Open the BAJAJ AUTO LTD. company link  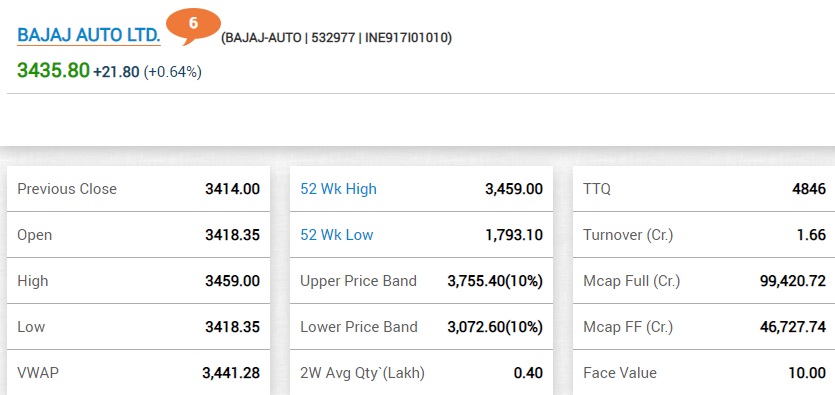[x=88, y=35]
